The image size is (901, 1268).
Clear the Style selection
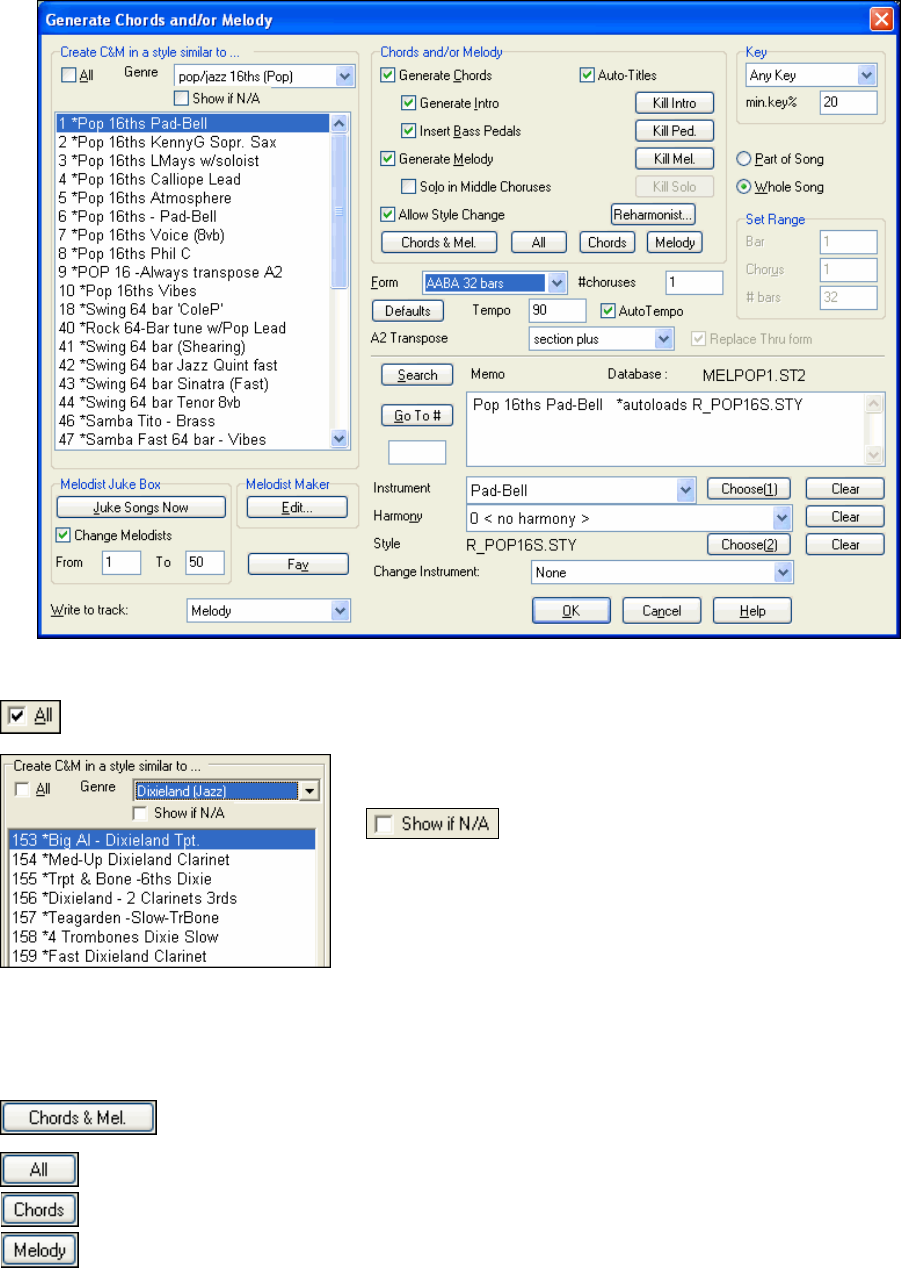pos(845,545)
